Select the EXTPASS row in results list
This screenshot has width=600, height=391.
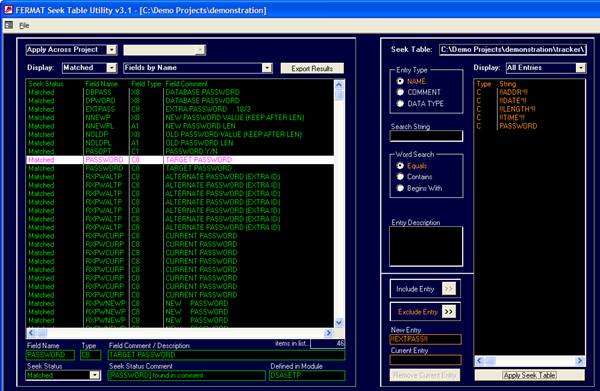pyautogui.click(x=180, y=109)
